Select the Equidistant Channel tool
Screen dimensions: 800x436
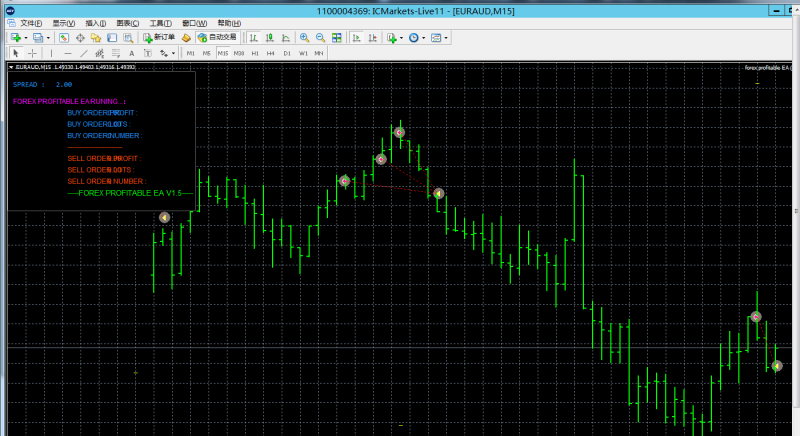point(99,53)
